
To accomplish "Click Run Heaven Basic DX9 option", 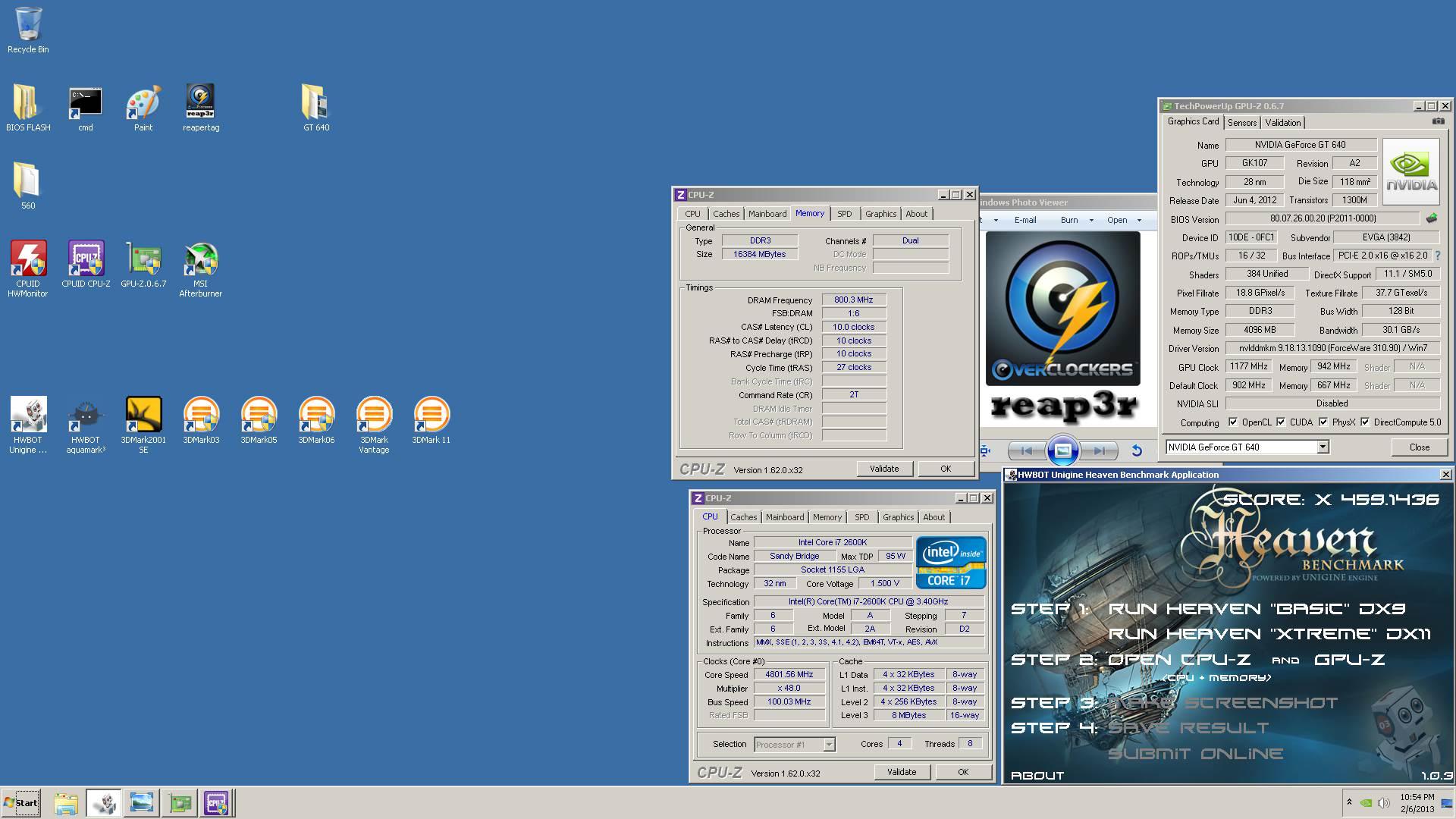I will coord(1257,609).
